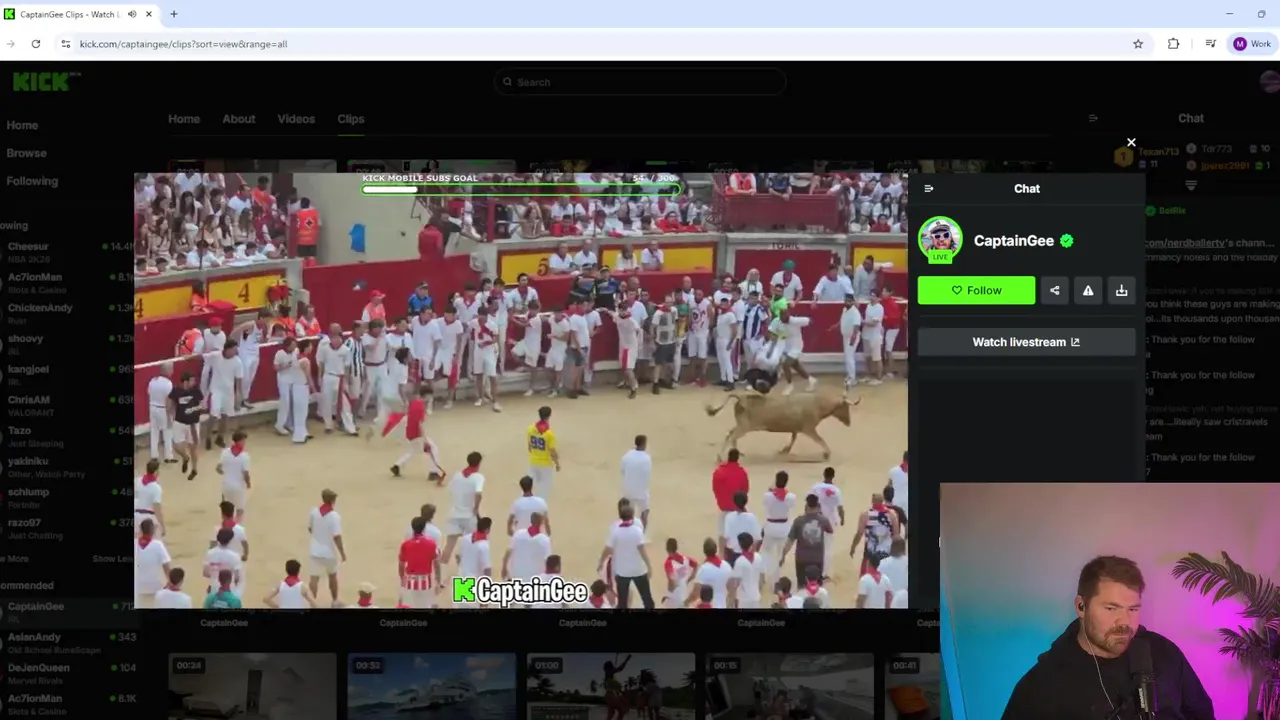
Task: Open Watch livestream link
Action: tap(1026, 342)
